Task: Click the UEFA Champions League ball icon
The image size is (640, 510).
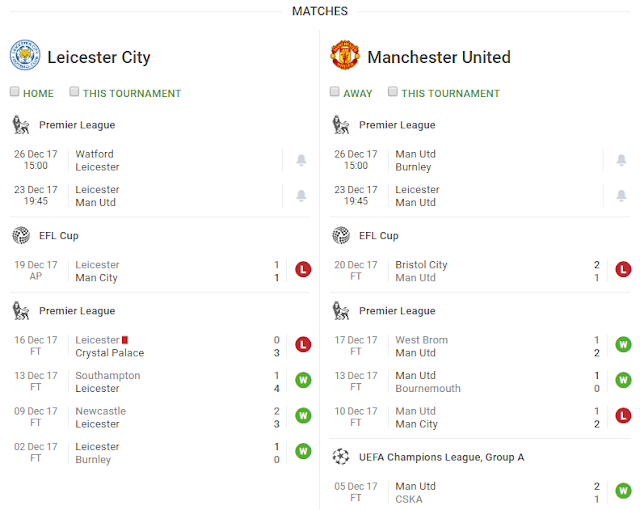Action: [x=341, y=456]
